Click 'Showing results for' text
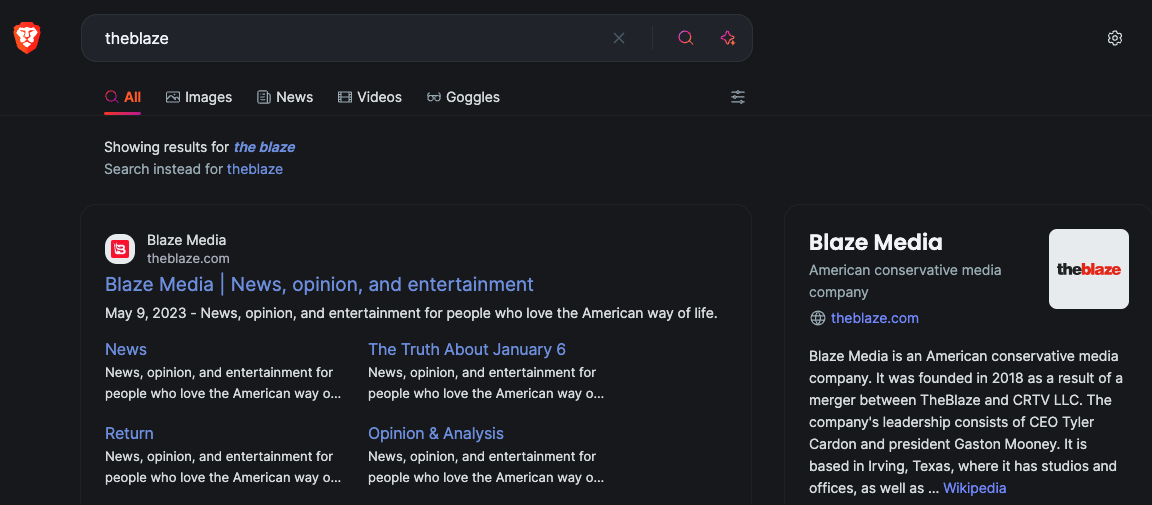 pos(167,147)
